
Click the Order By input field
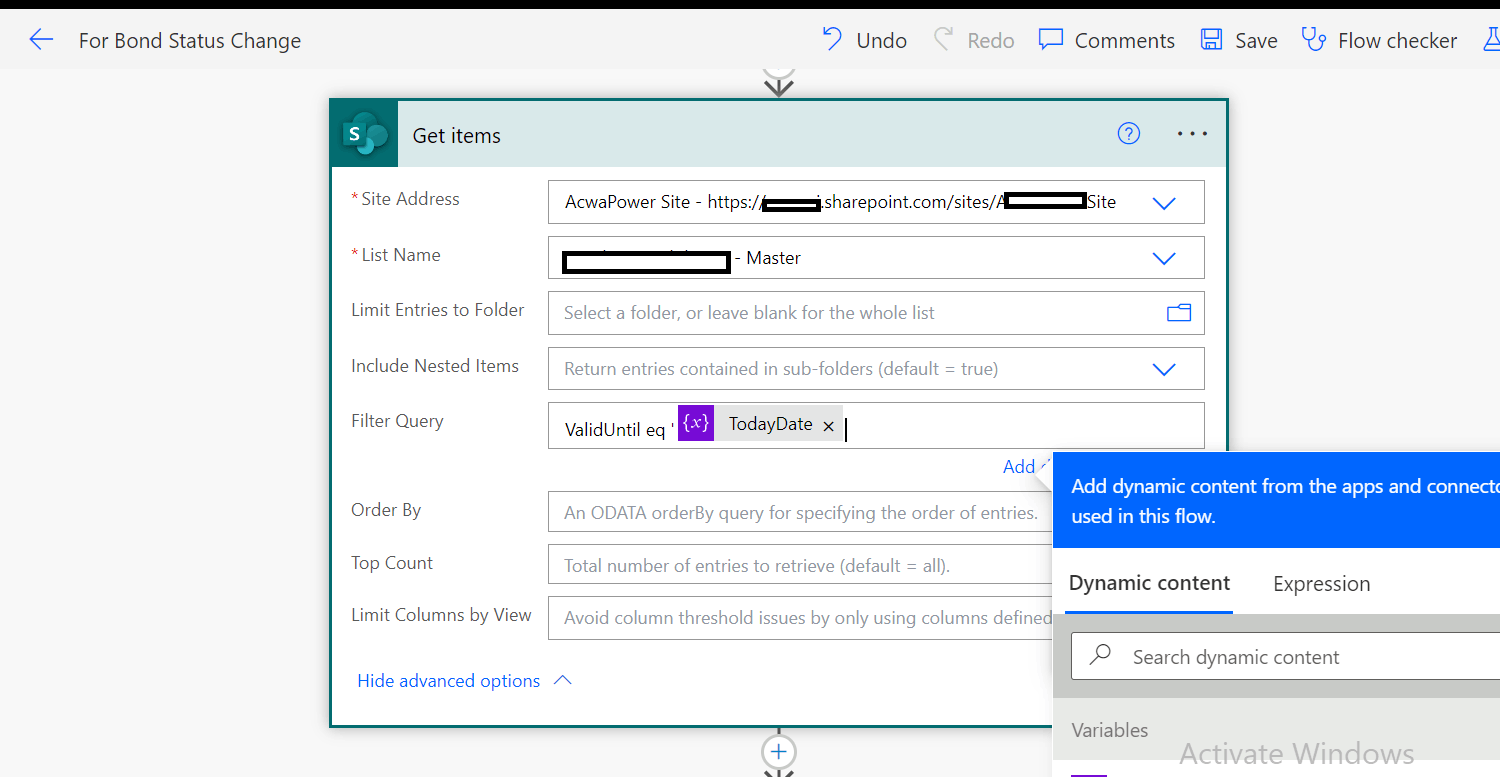tap(800, 512)
